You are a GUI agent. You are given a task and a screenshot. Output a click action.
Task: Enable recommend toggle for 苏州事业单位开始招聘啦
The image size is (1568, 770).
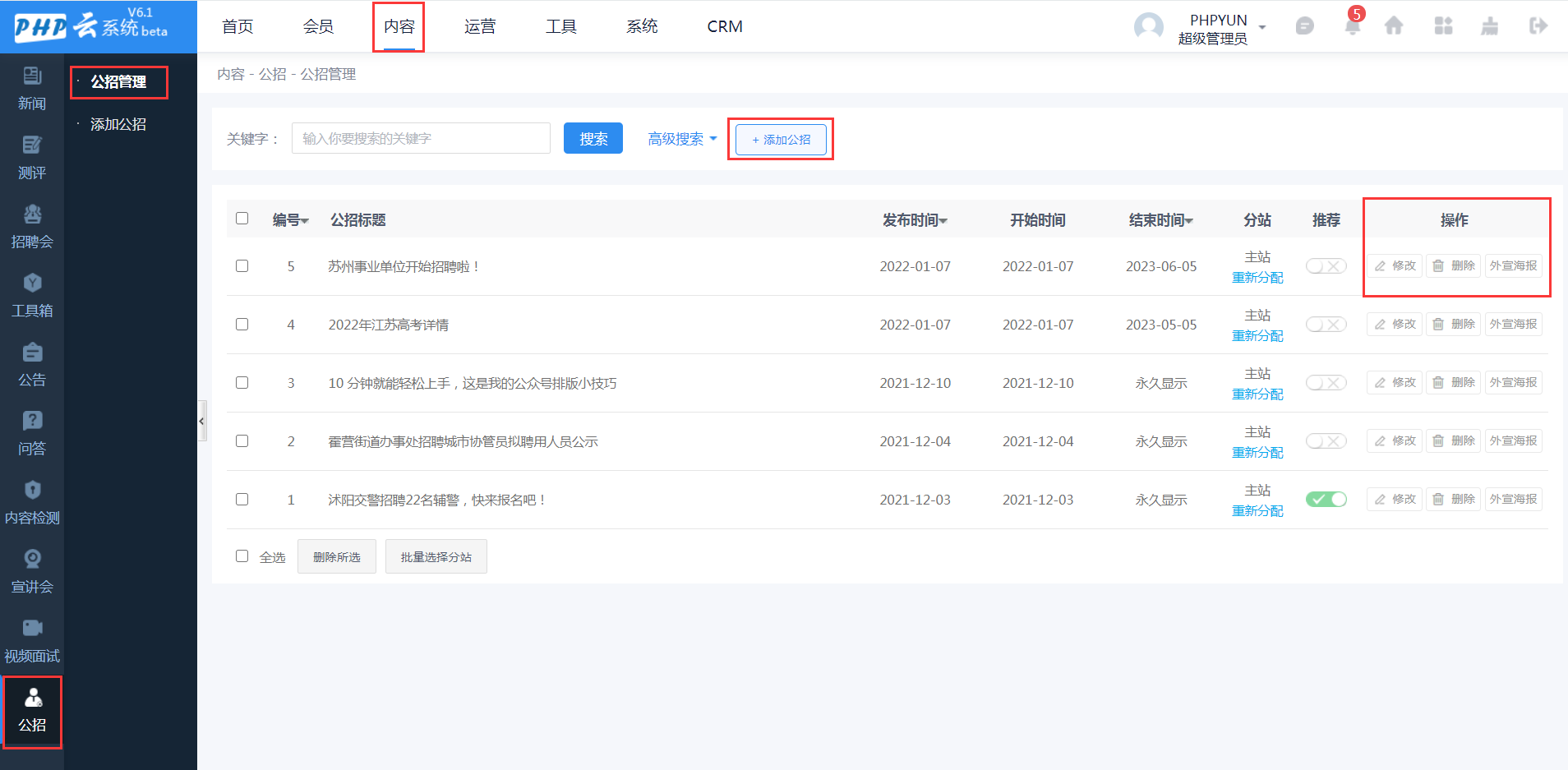(1326, 266)
